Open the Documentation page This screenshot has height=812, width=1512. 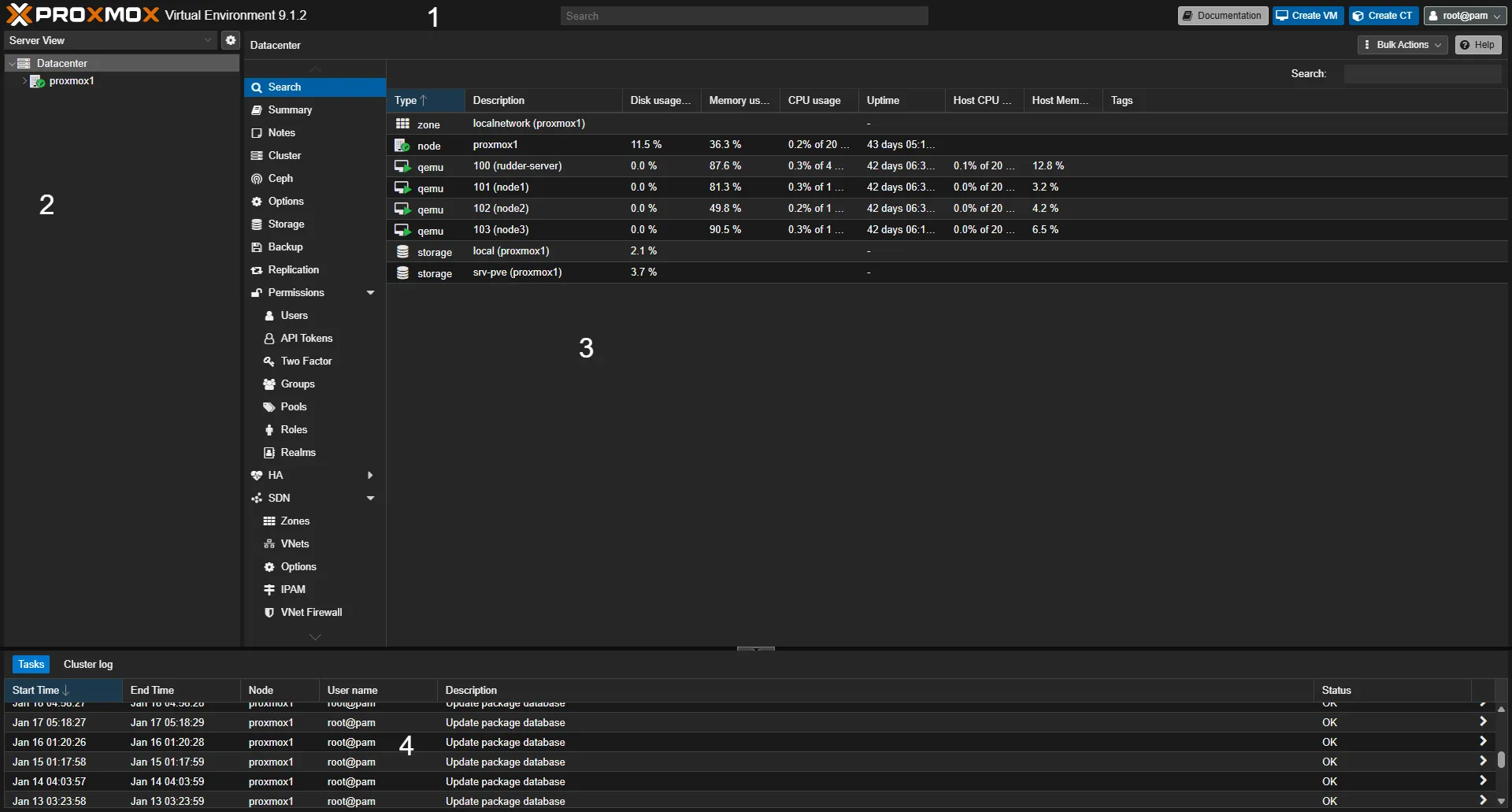tap(1221, 15)
